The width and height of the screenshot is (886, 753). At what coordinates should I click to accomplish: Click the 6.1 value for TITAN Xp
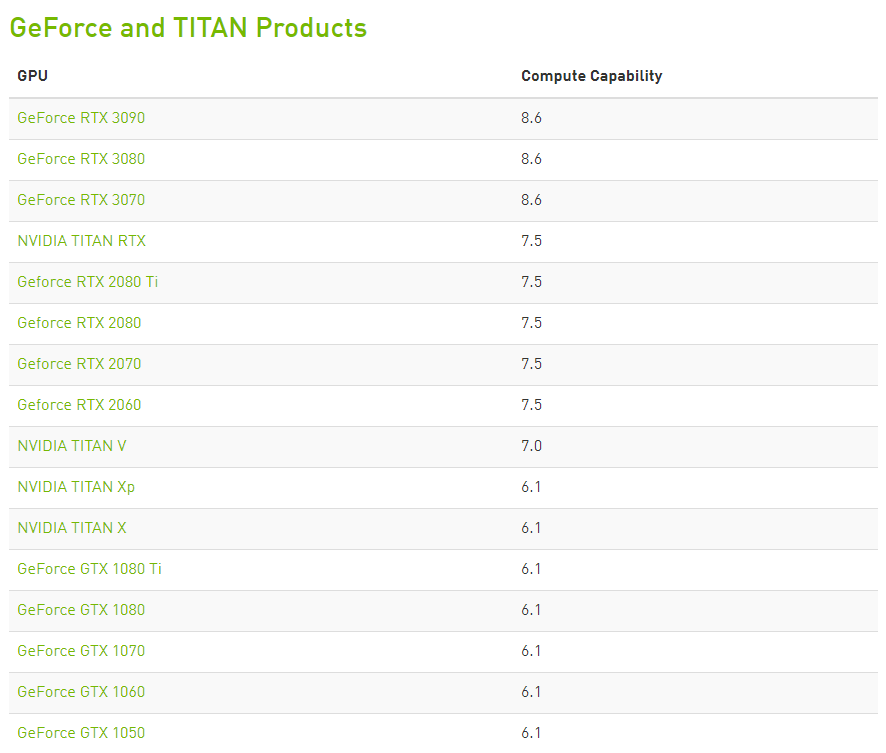[x=531, y=487]
